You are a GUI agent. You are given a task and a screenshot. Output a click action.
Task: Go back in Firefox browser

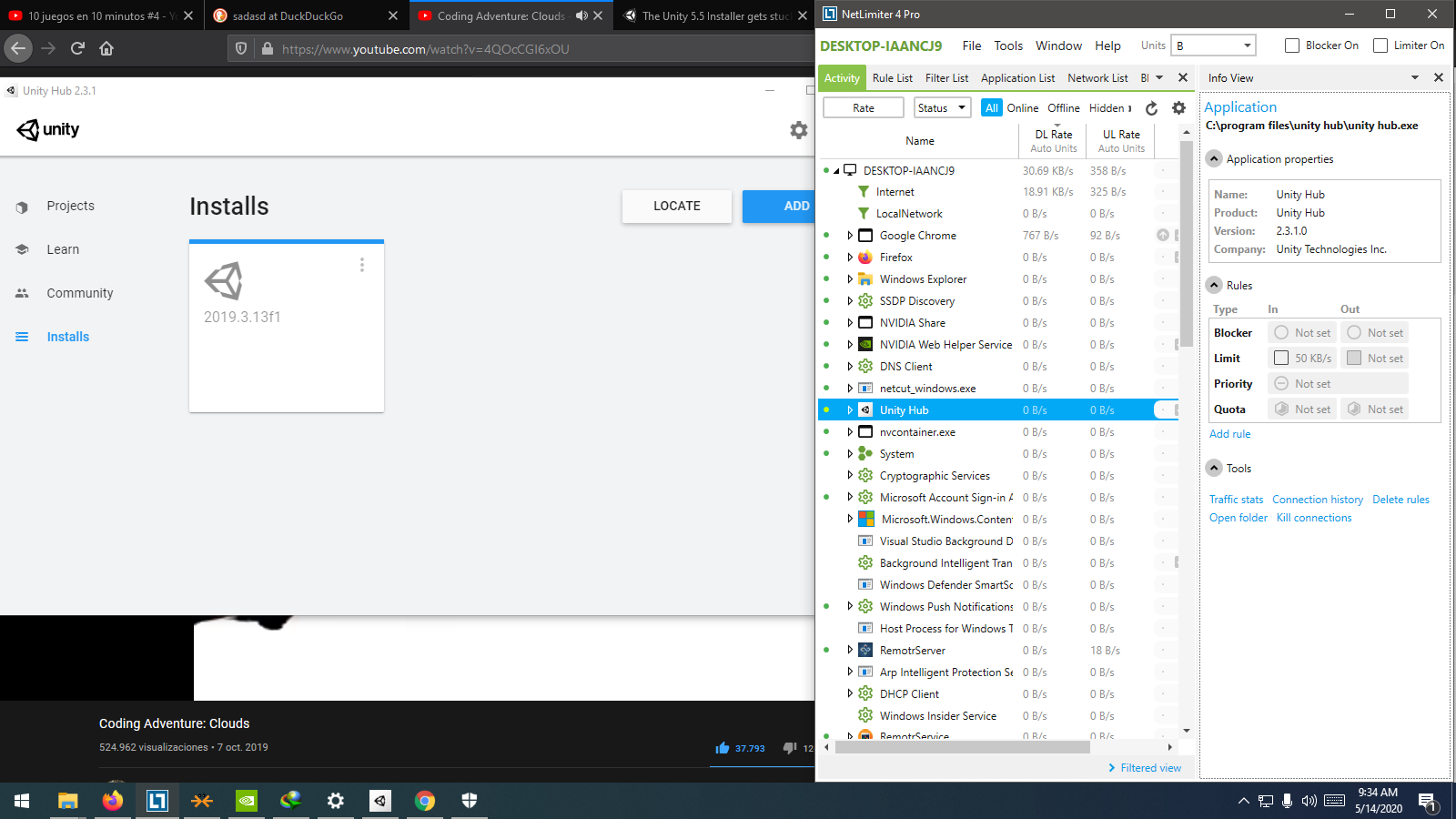point(18,48)
